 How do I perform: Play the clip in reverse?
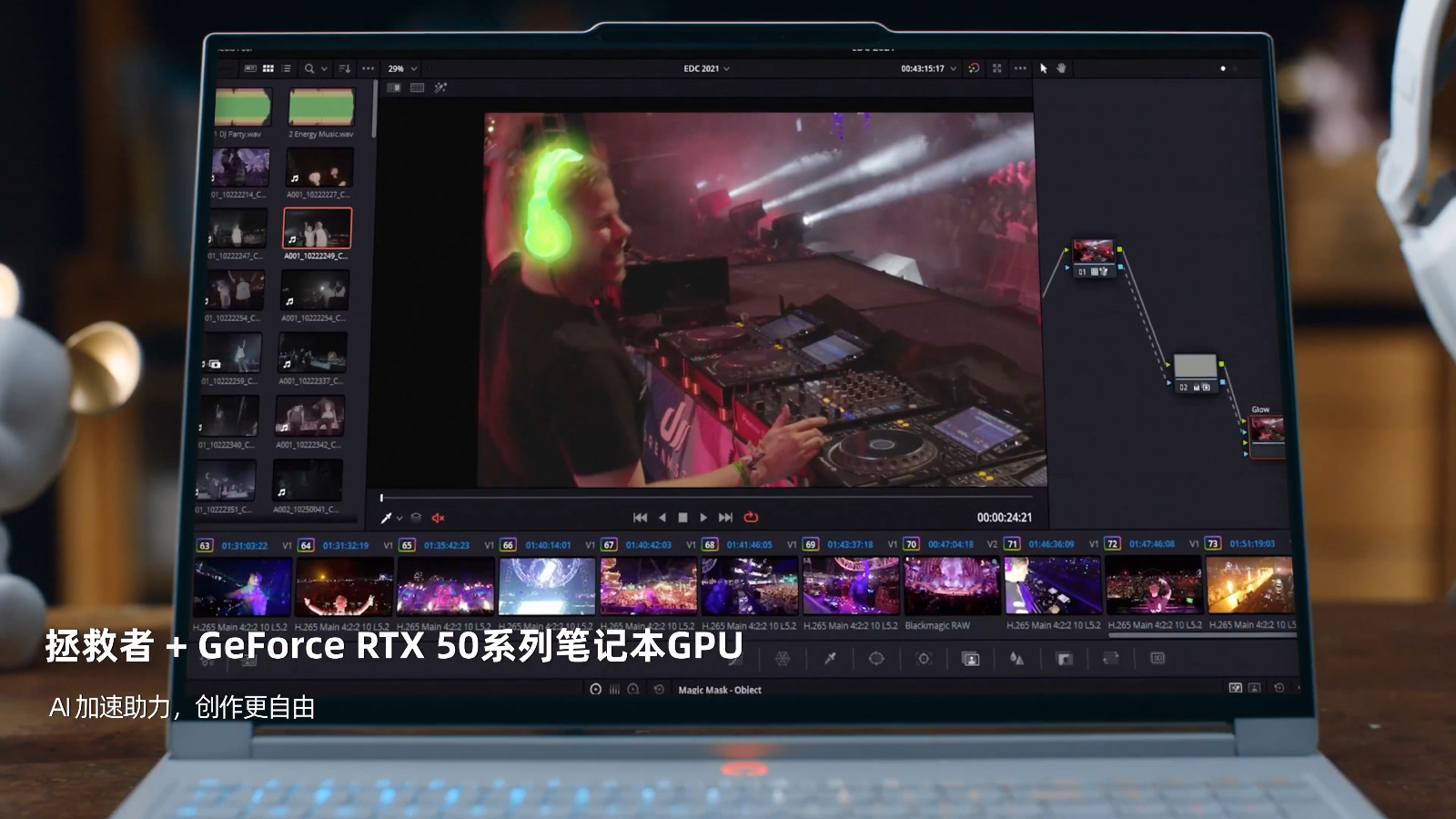pyautogui.click(x=662, y=518)
